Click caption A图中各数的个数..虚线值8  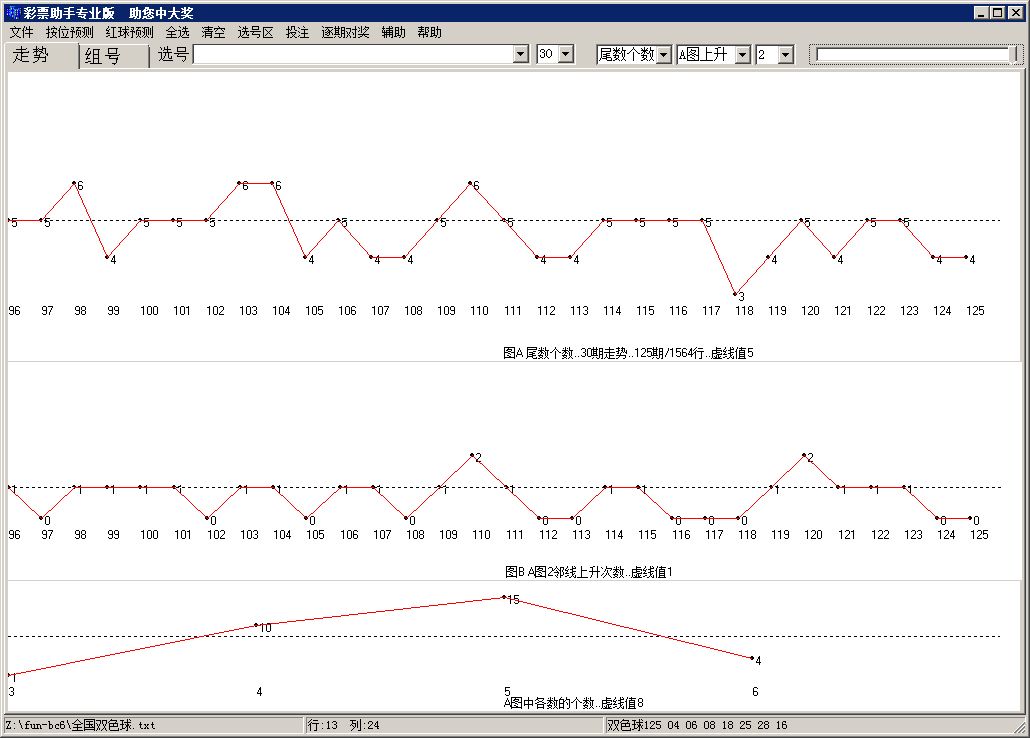(573, 704)
